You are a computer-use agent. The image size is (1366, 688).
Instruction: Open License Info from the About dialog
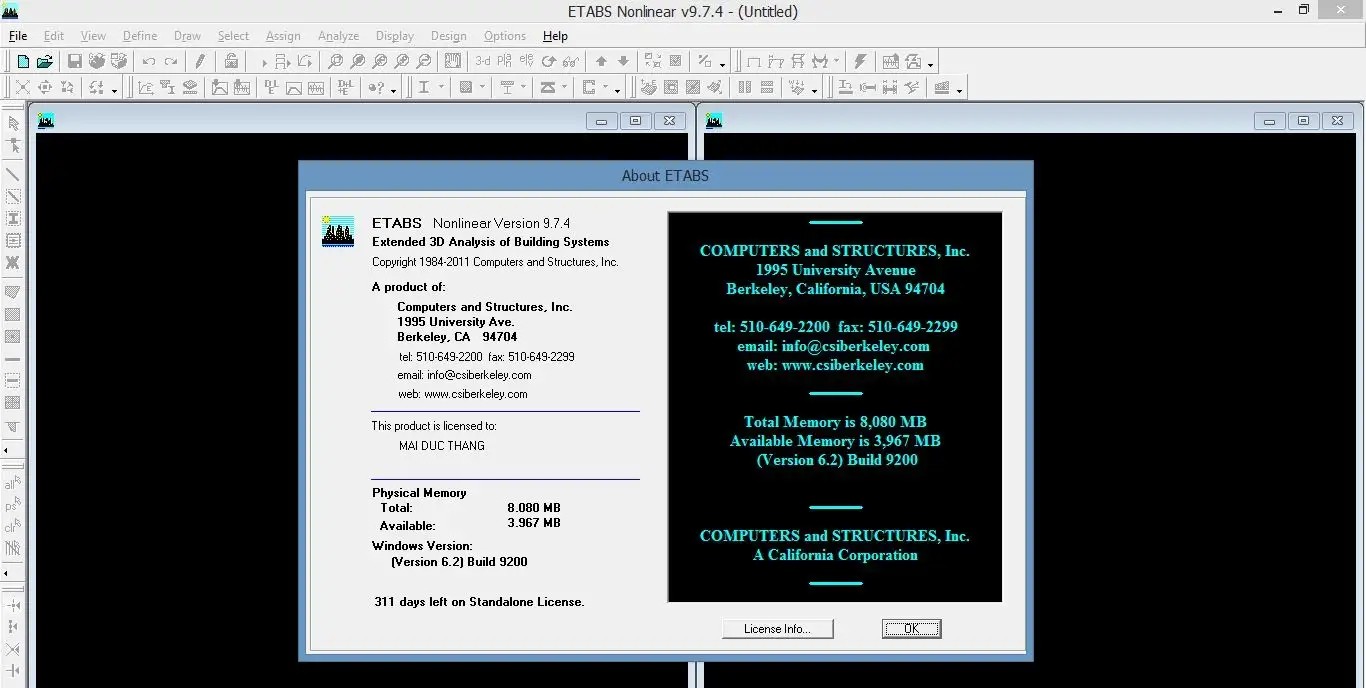pyautogui.click(x=777, y=628)
